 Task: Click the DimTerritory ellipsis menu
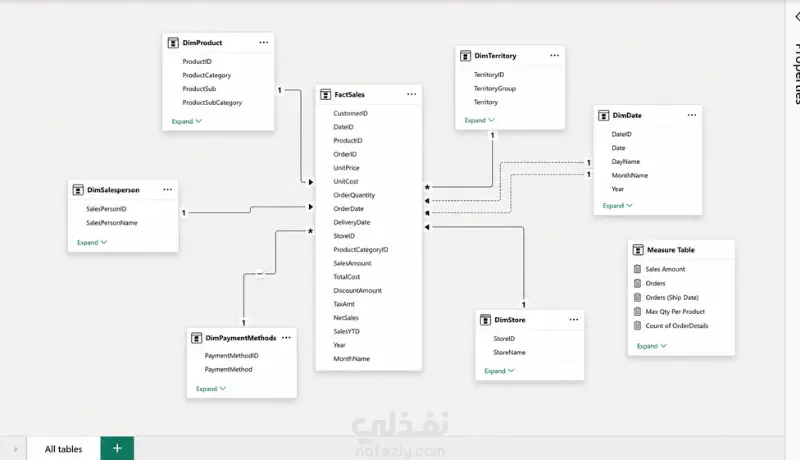[x=554, y=55]
